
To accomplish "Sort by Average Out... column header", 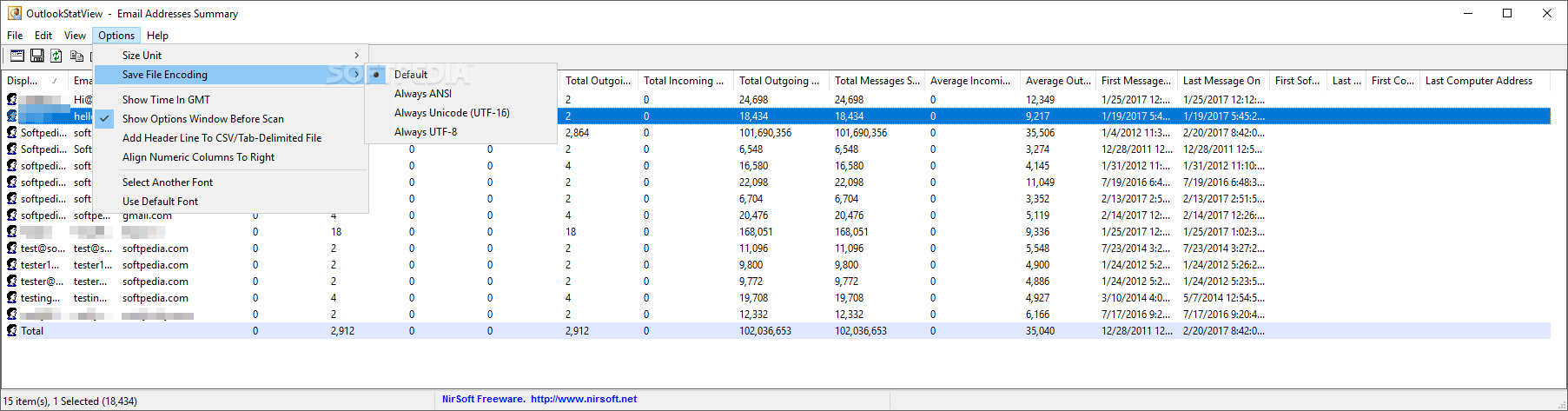I will point(1058,81).
